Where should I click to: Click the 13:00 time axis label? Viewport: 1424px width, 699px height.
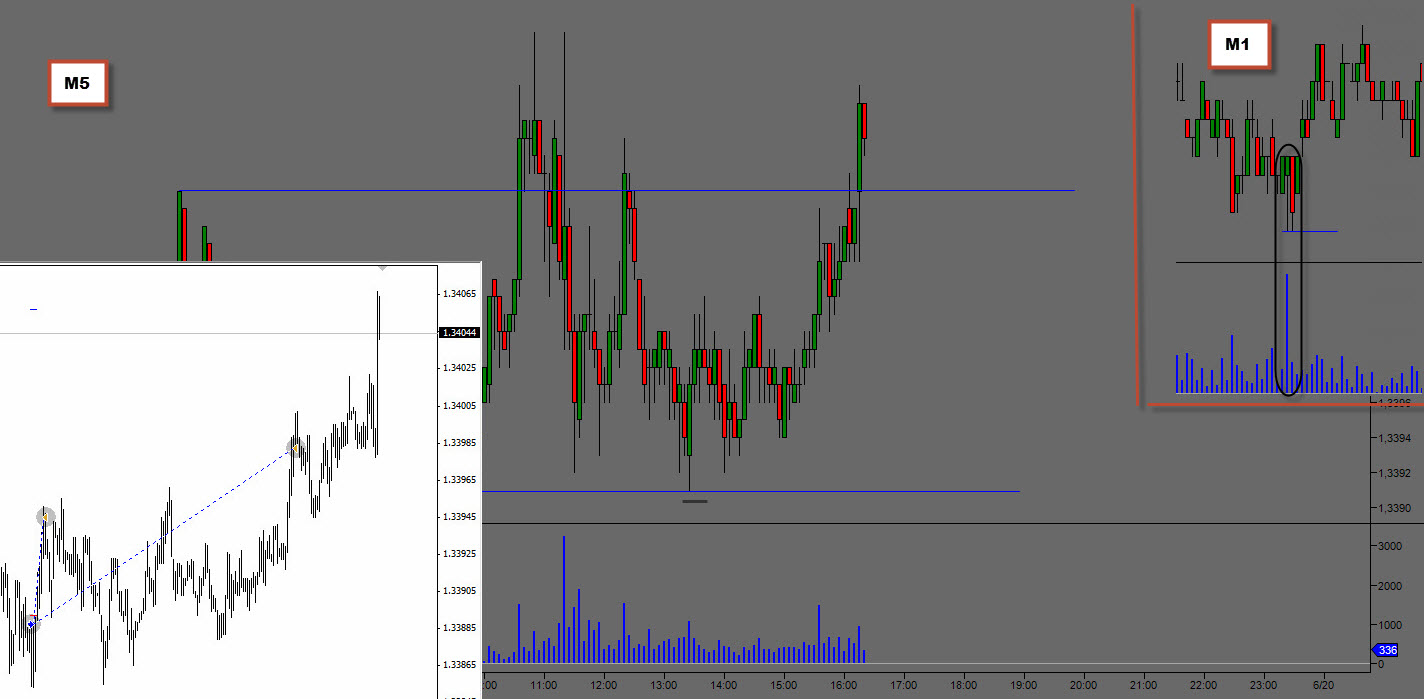point(664,686)
